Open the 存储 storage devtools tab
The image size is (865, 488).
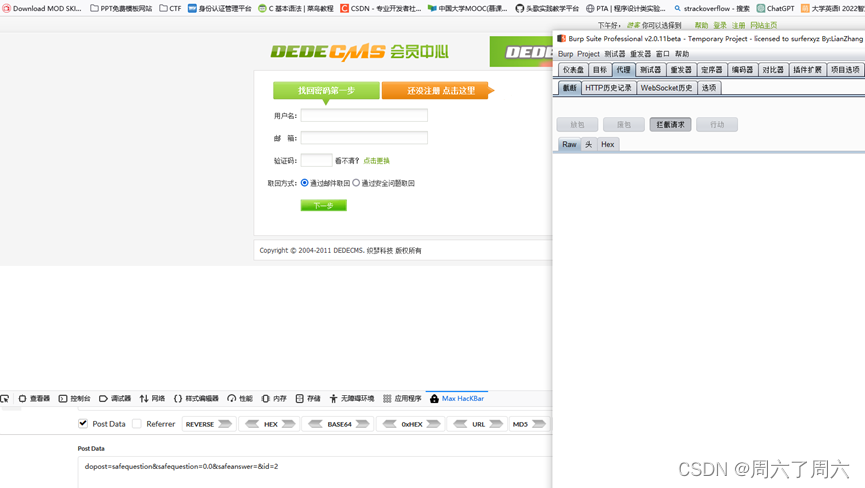tap(308, 398)
